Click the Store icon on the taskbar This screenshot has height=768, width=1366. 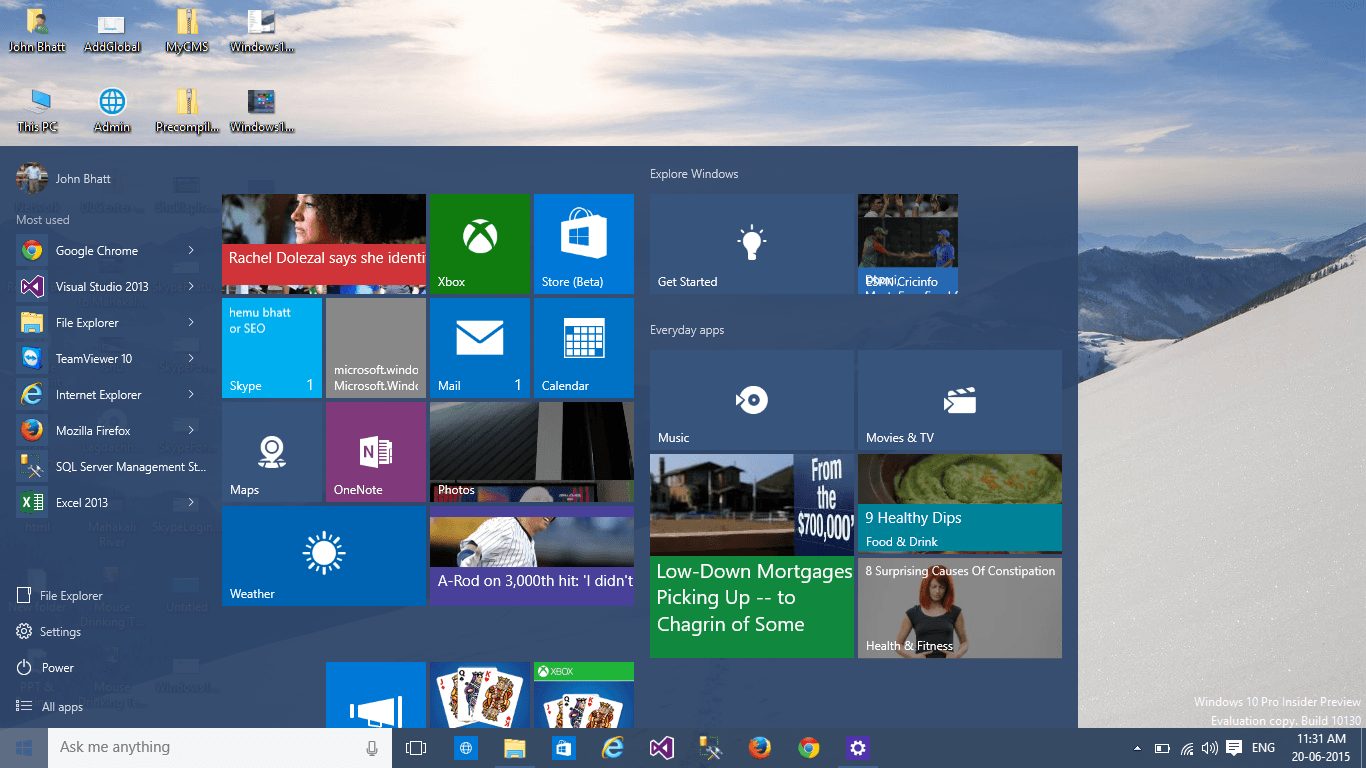tap(563, 748)
